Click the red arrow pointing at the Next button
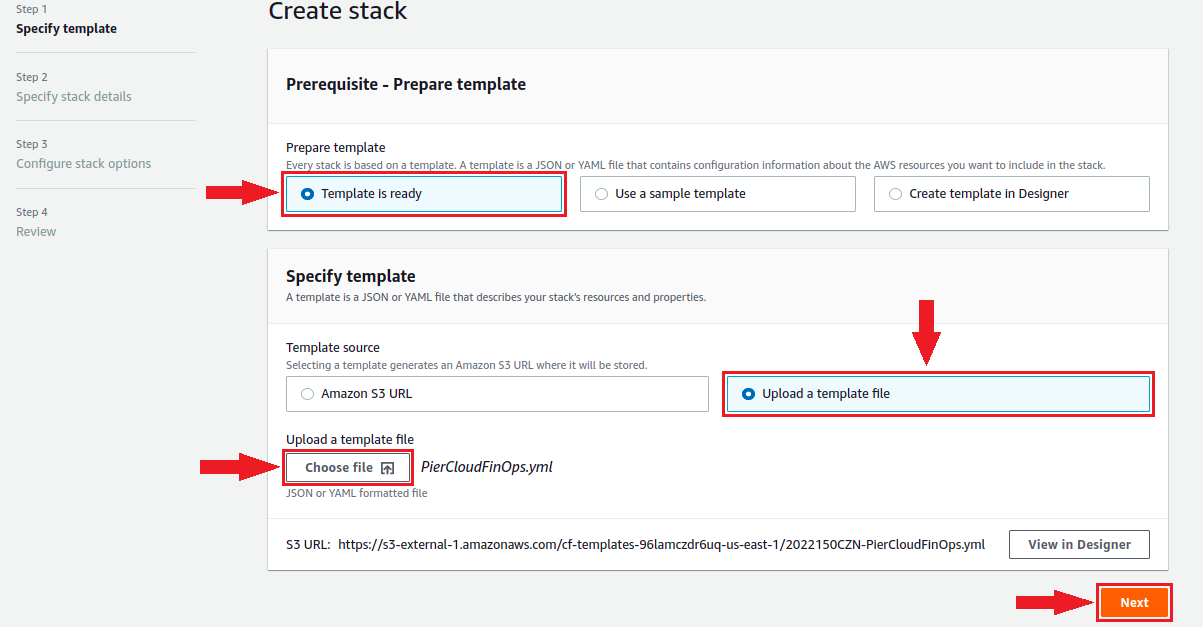Image resolution: width=1203 pixels, height=627 pixels. pos(1052,602)
